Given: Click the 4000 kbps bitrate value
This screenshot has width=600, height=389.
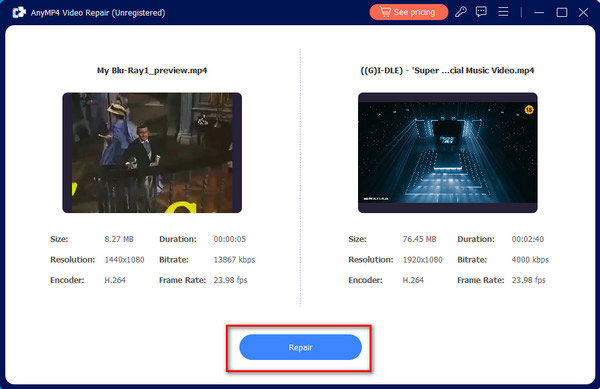Looking at the screenshot, I should tap(530, 260).
